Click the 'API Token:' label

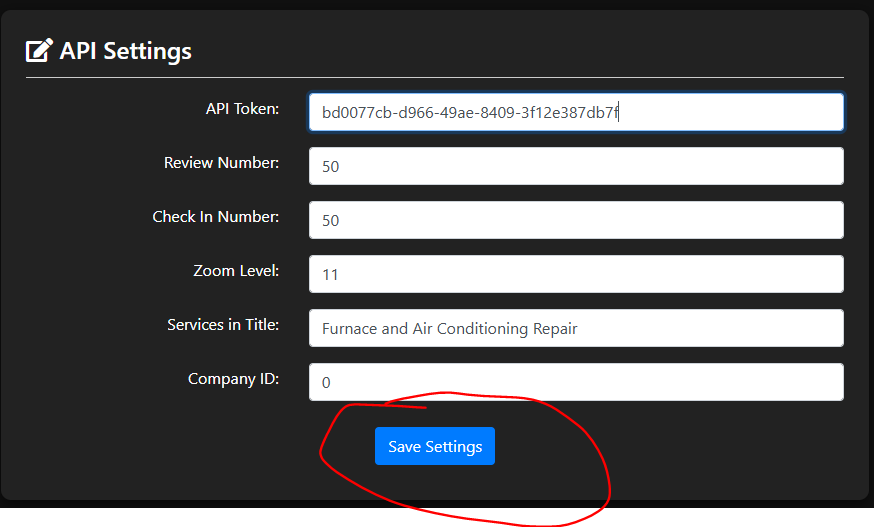pos(242,108)
